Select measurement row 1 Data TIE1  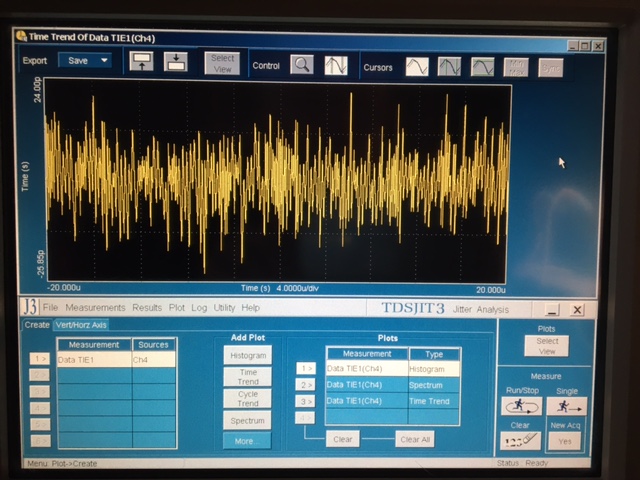coord(94,359)
